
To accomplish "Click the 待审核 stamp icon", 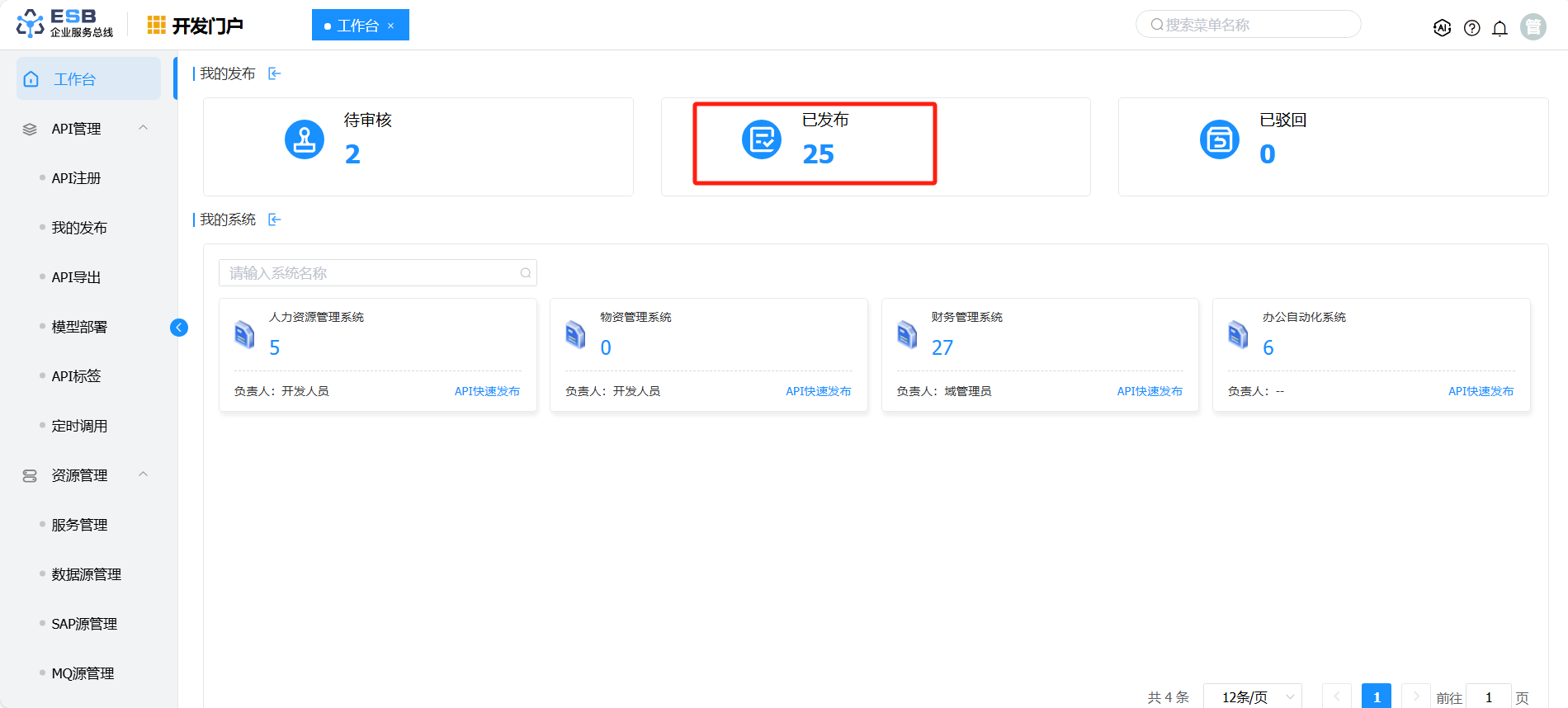I will tap(305, 140).
